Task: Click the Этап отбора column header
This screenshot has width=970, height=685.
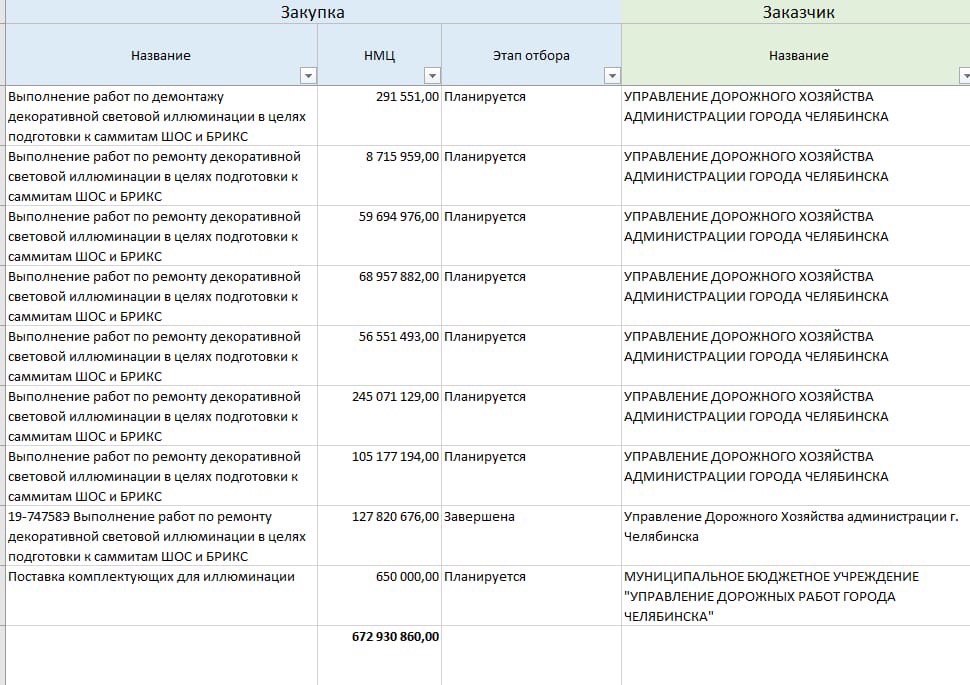Action: point(531,55)
